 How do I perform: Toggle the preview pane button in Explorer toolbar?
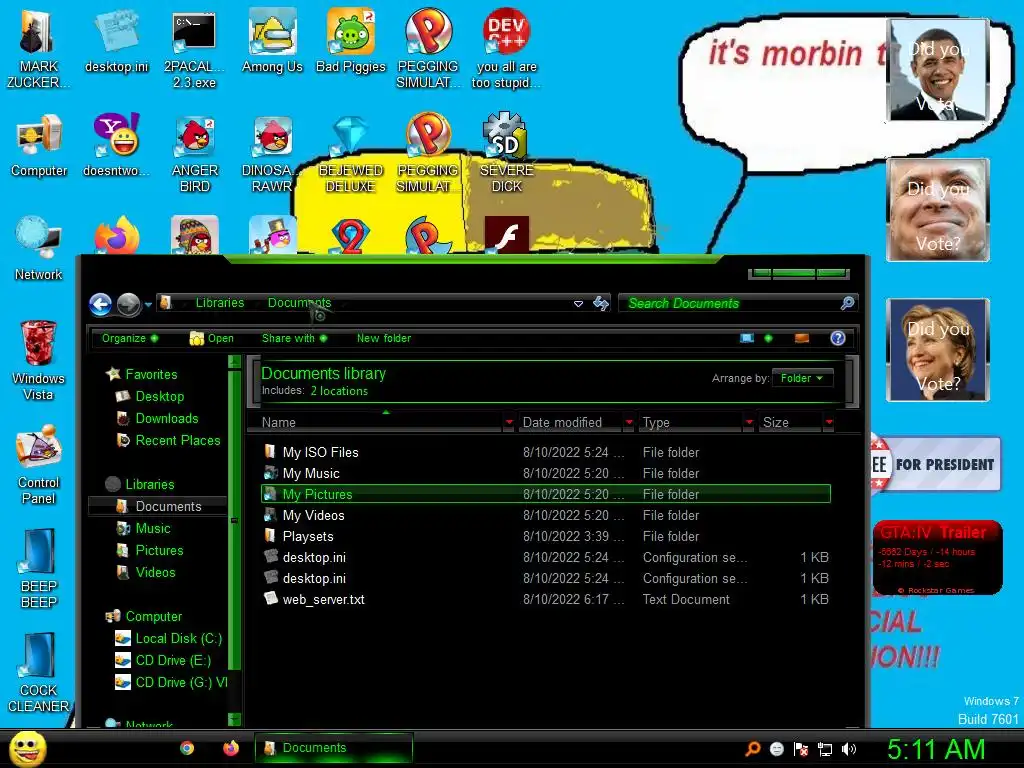click(x=801, y=338)
